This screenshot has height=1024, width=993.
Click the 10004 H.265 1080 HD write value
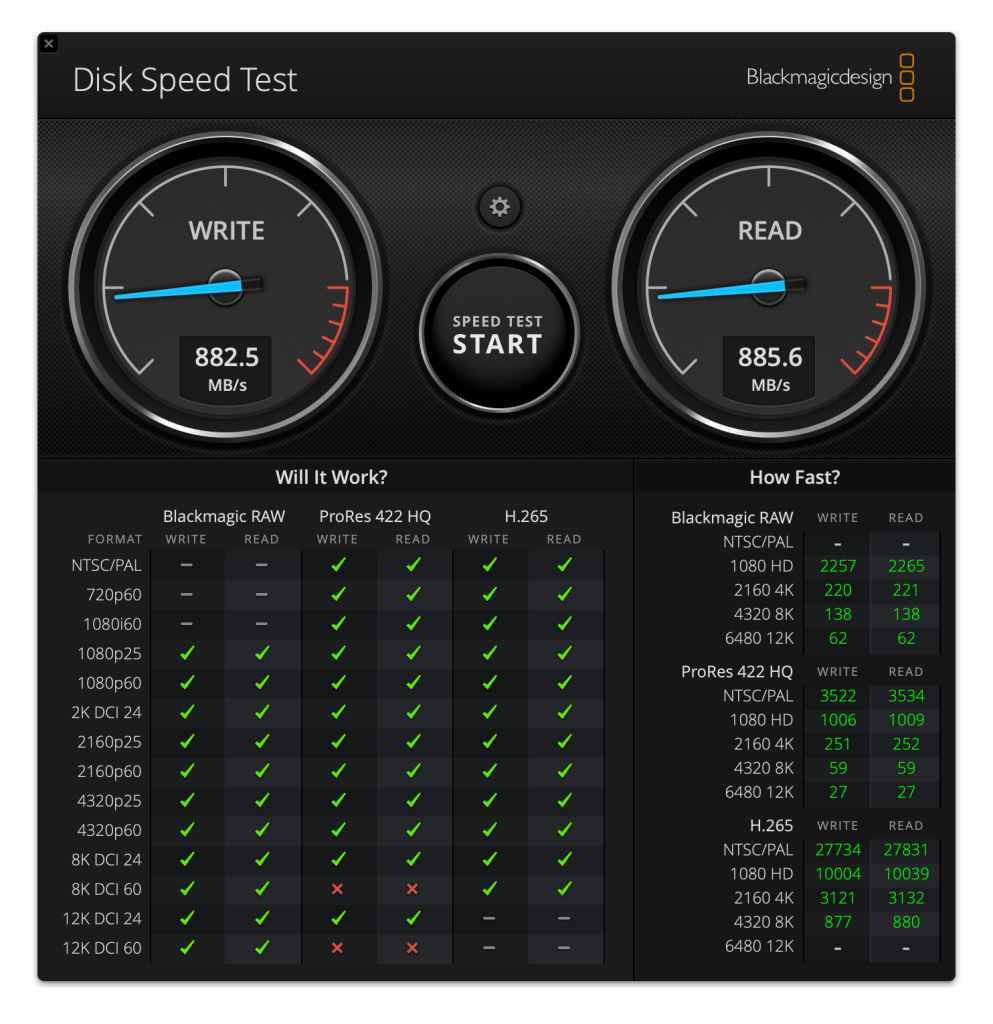pos(838,874)
